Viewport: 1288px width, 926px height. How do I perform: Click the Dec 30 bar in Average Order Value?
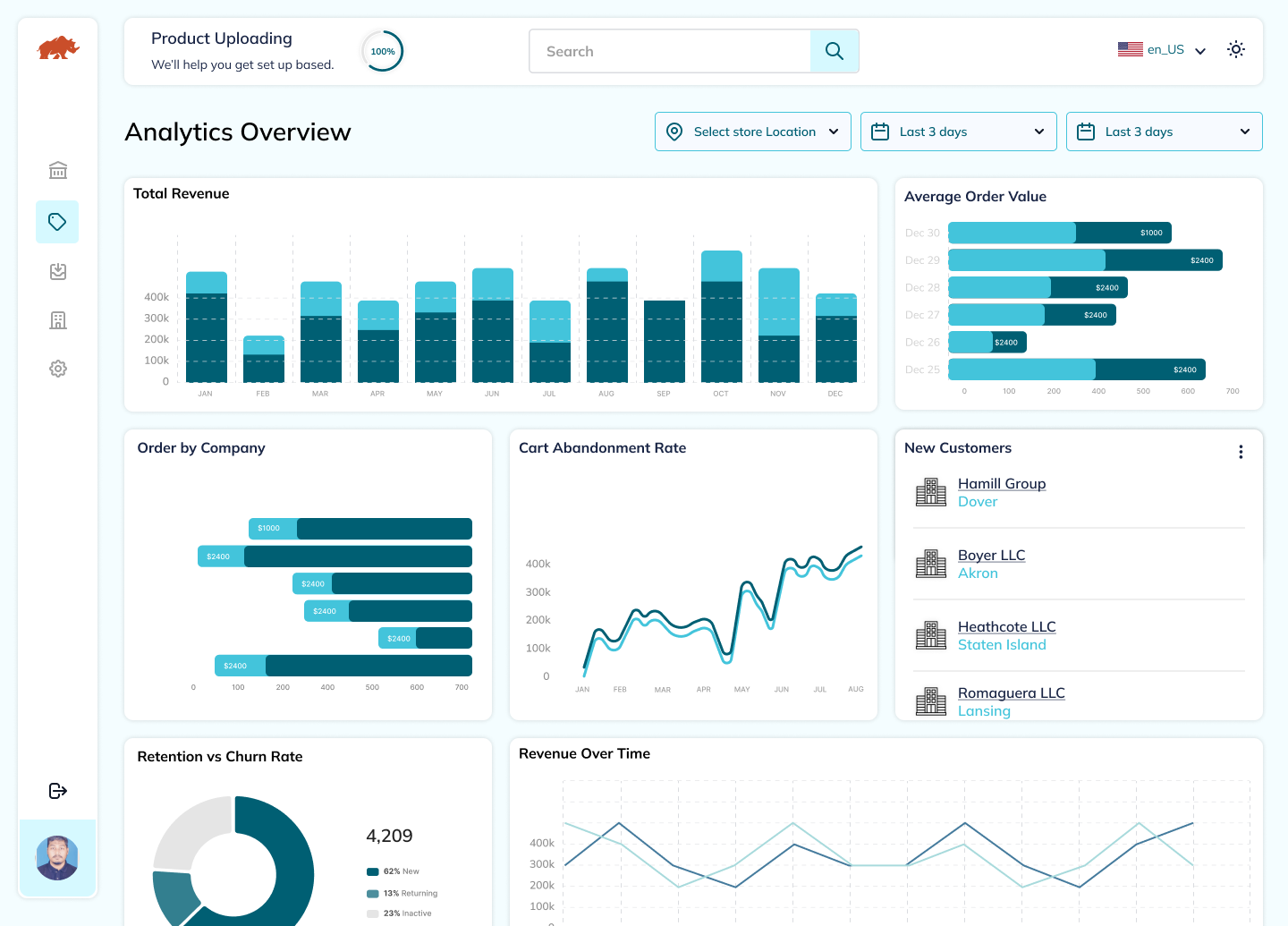(1060, 233)
